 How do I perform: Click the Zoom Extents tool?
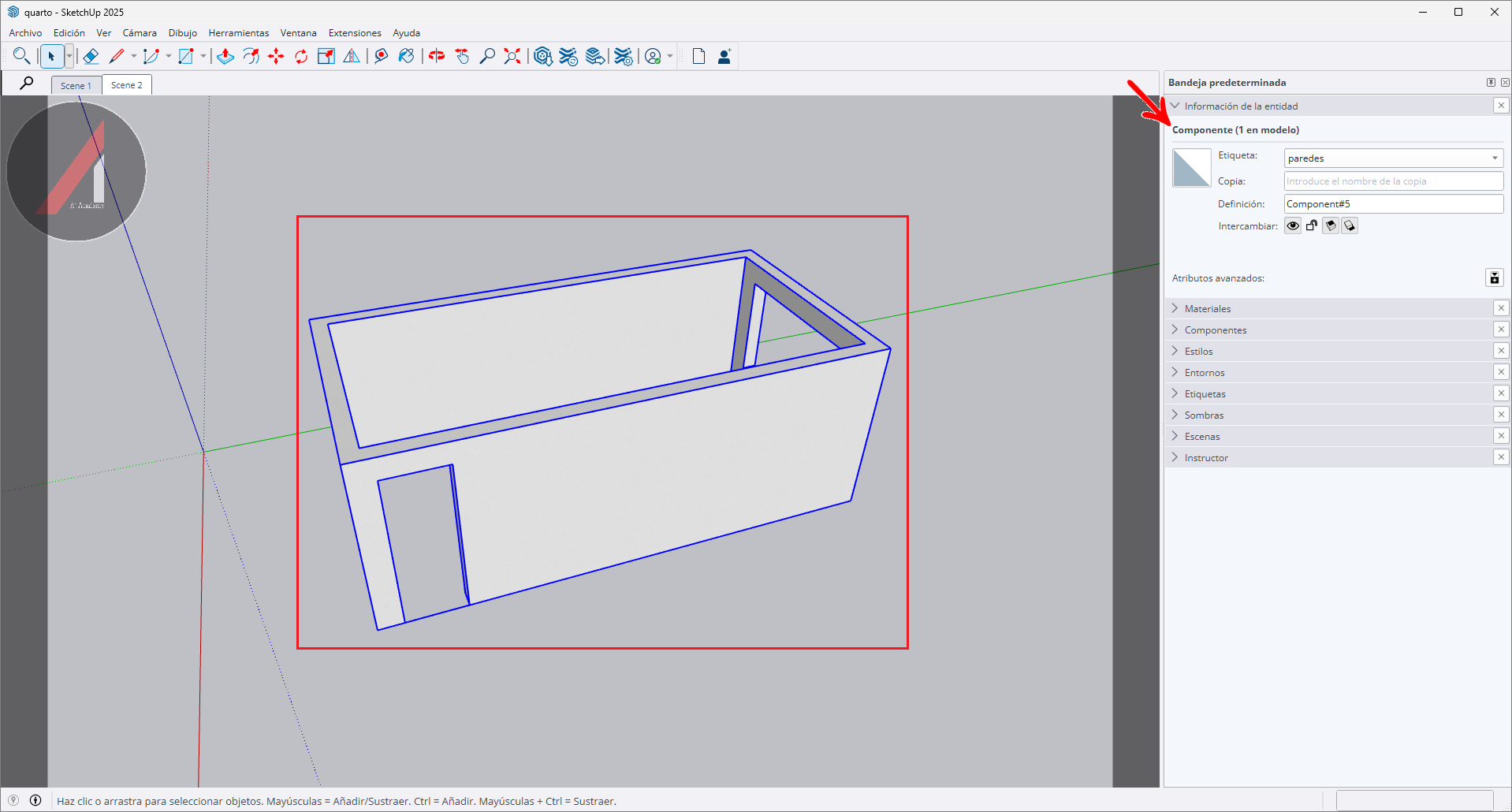click(512, 56)
